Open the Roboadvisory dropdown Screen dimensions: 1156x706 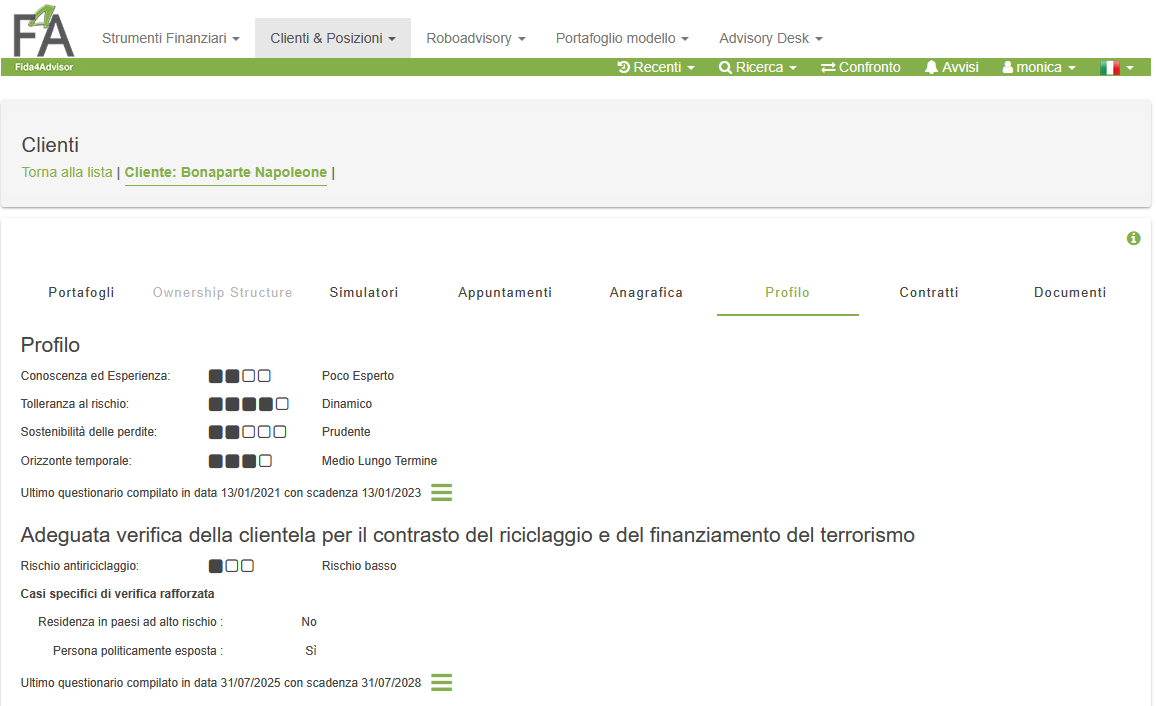coord(476,38)
